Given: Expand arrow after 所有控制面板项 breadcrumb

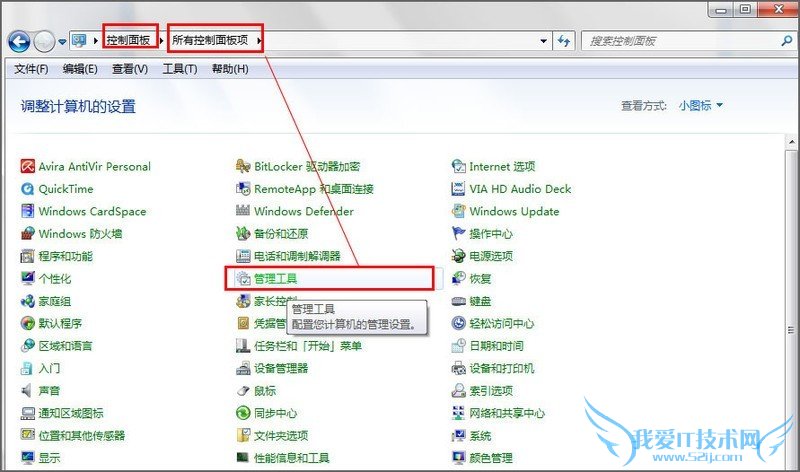Looking at the screenshot, I should coord(259,40).
